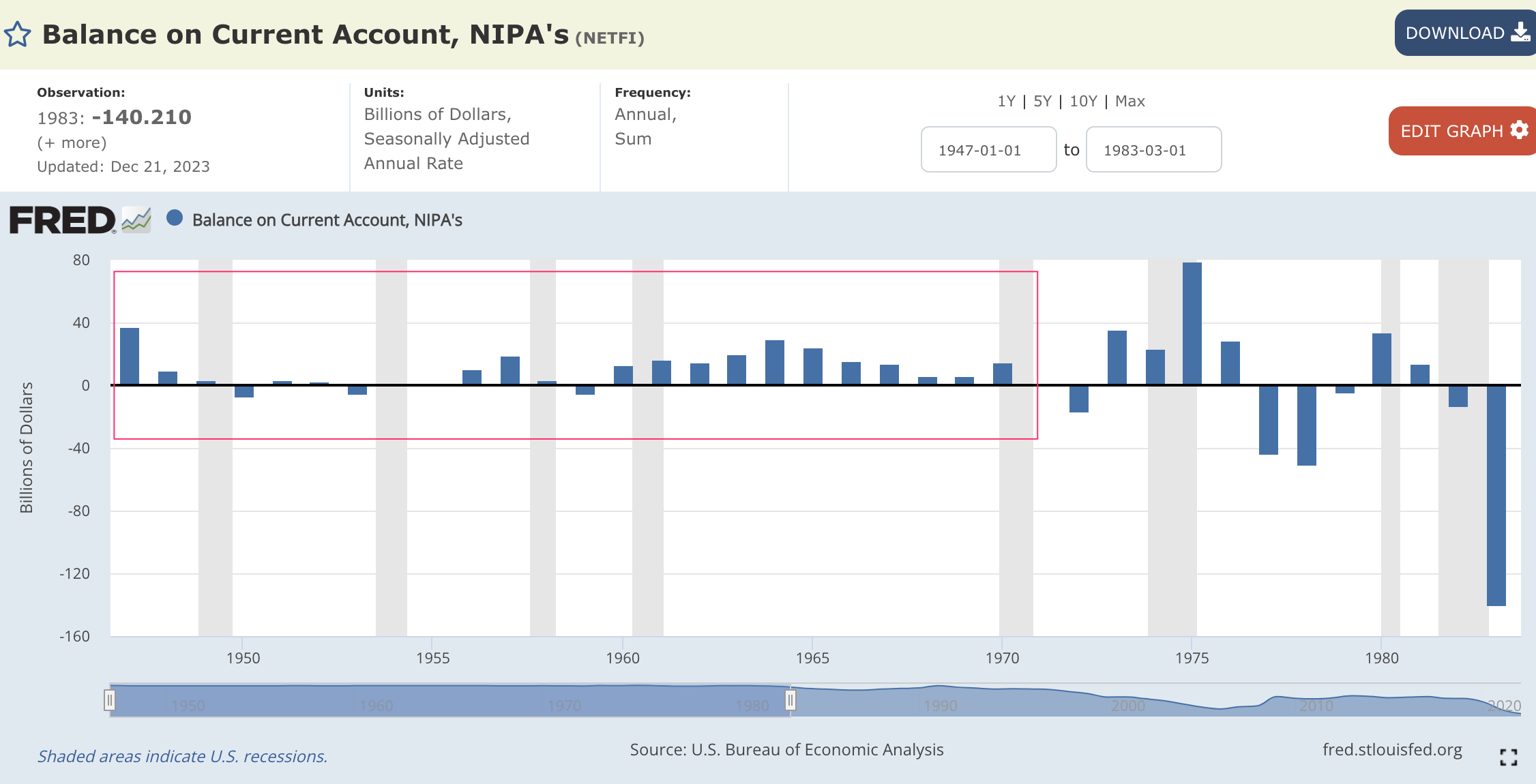This screenshot has height=784, width=1536.
Task: Grab the right range slider handle
Action: (790, 700)
